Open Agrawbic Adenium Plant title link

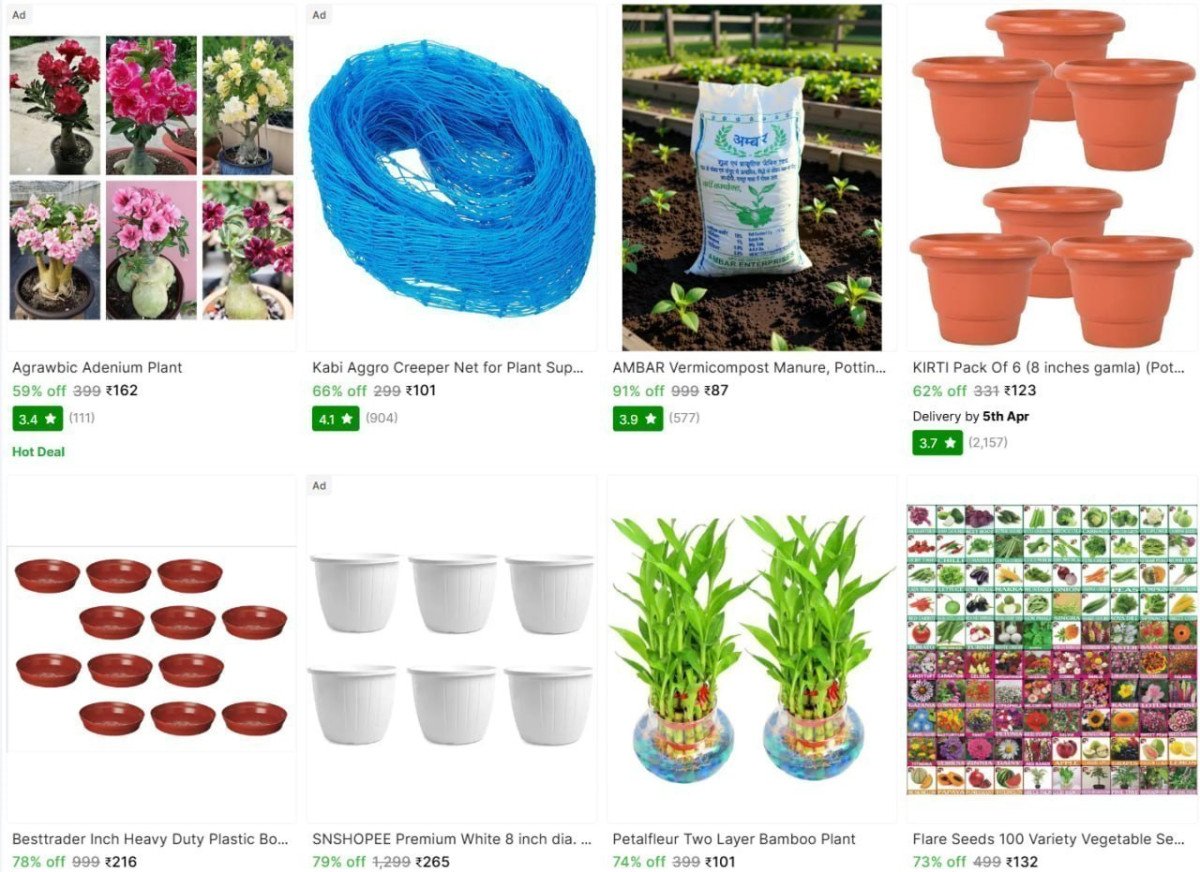click(x=97, y=367)
